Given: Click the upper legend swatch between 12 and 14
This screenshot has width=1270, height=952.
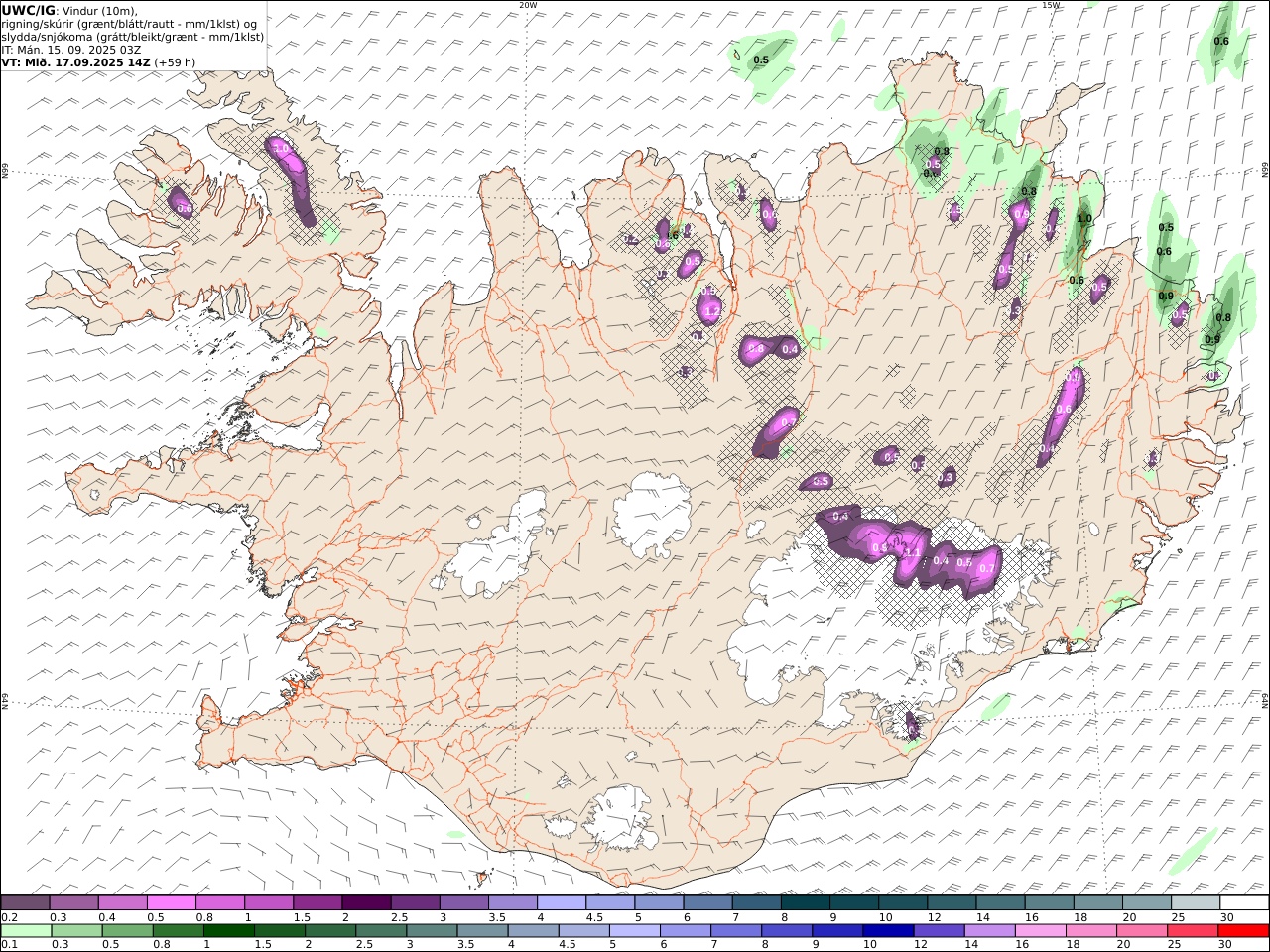Looking at the screenshot, I should (952, 902).
